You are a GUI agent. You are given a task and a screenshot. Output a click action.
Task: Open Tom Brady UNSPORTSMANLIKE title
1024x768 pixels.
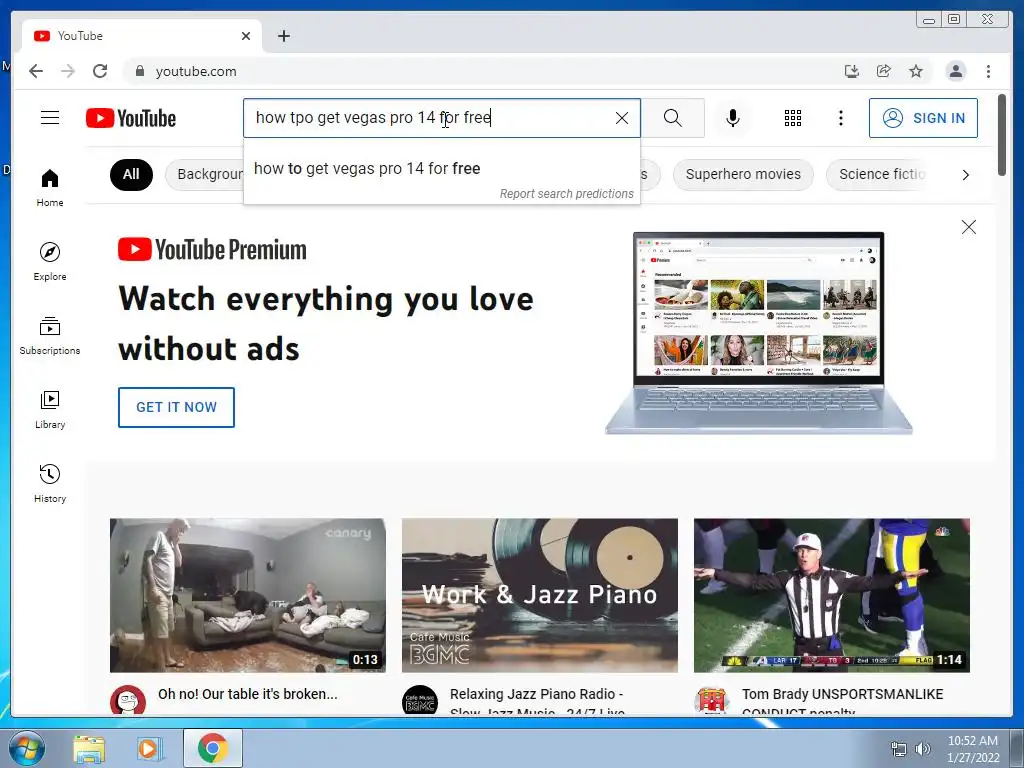[x=842, y=702]
